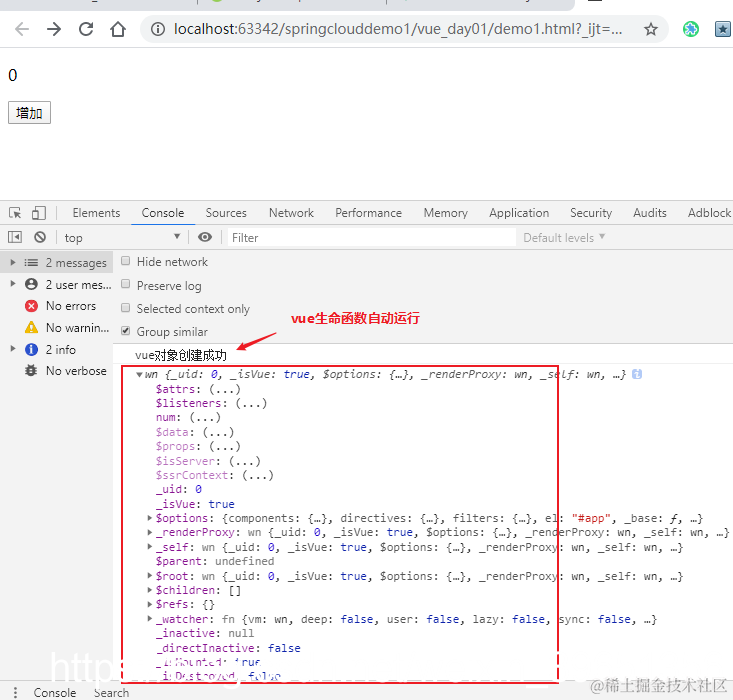
Task: Expand the 2 user messages group
Action: (13, 284)
